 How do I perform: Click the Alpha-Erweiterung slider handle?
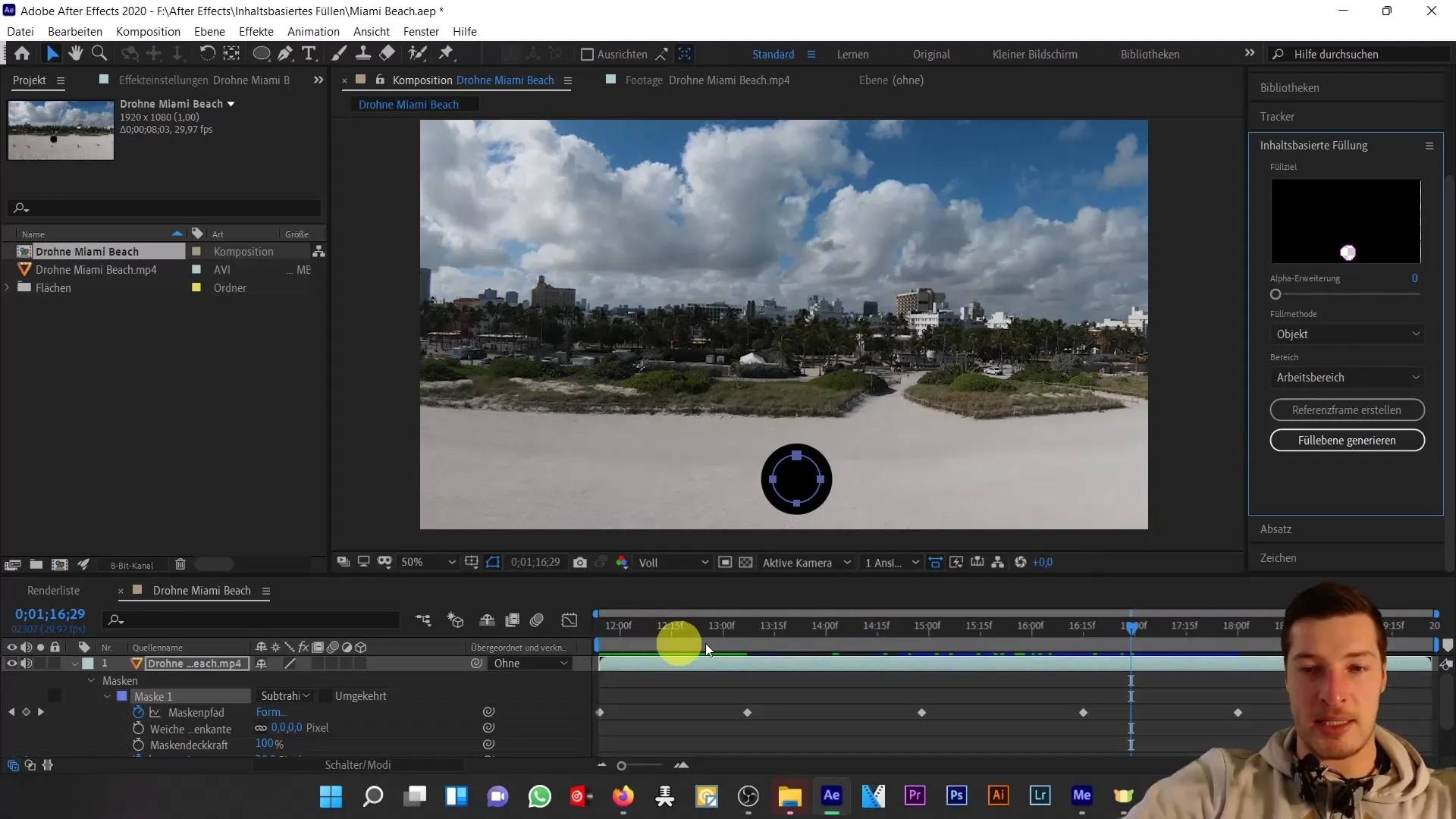1276,295
